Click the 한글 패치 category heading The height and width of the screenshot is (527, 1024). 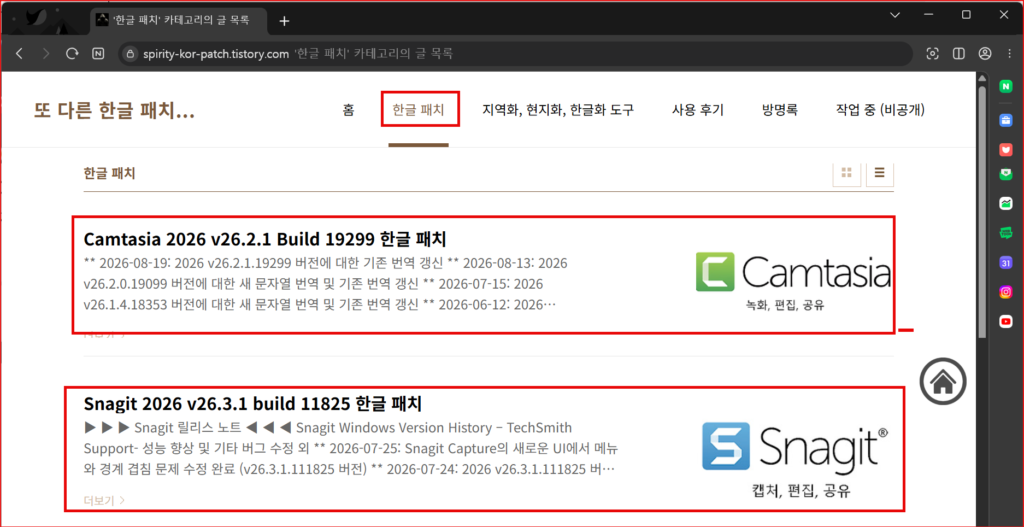(x=109, y=173)
